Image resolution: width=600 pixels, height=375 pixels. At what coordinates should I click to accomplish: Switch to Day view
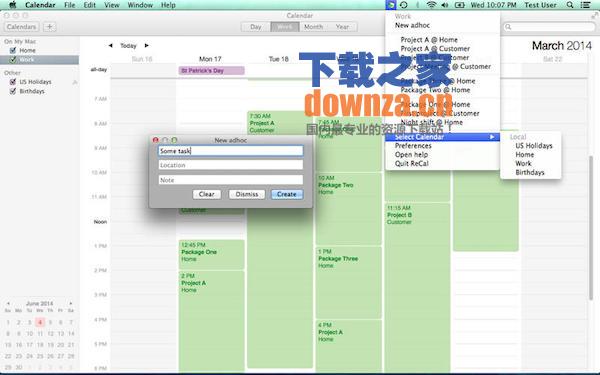pos(256,27)
